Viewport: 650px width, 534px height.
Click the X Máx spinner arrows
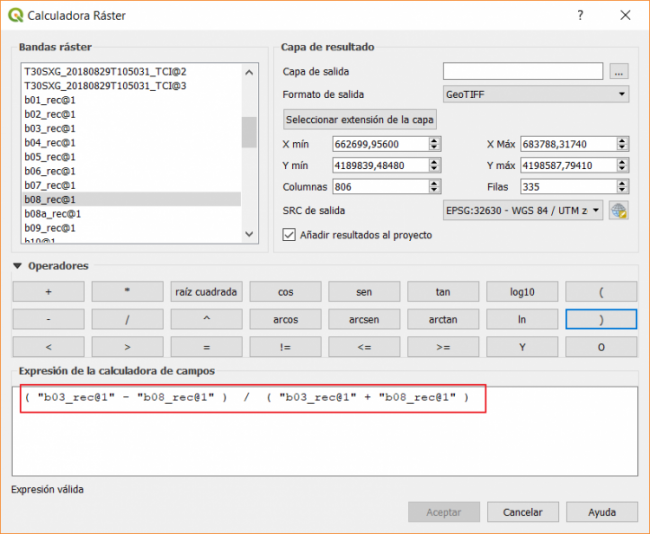[x=622, y=144]
